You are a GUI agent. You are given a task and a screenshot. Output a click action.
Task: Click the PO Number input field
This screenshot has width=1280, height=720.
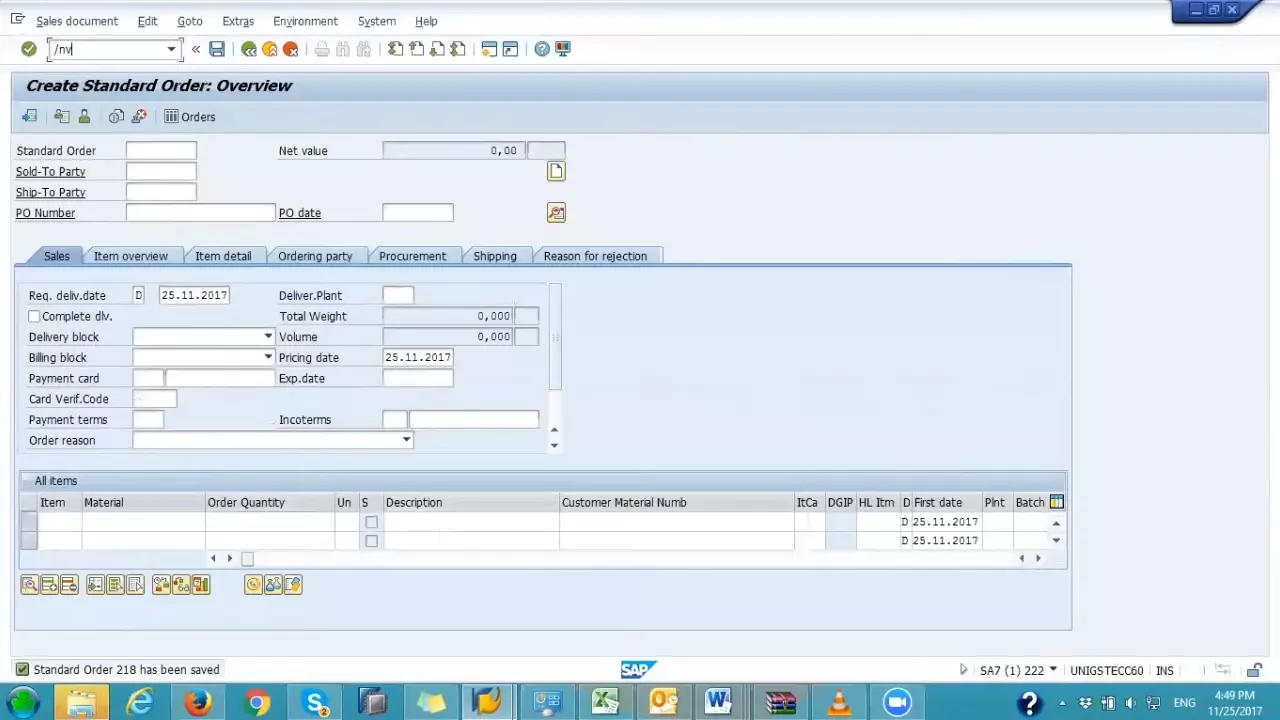[200, 212]
